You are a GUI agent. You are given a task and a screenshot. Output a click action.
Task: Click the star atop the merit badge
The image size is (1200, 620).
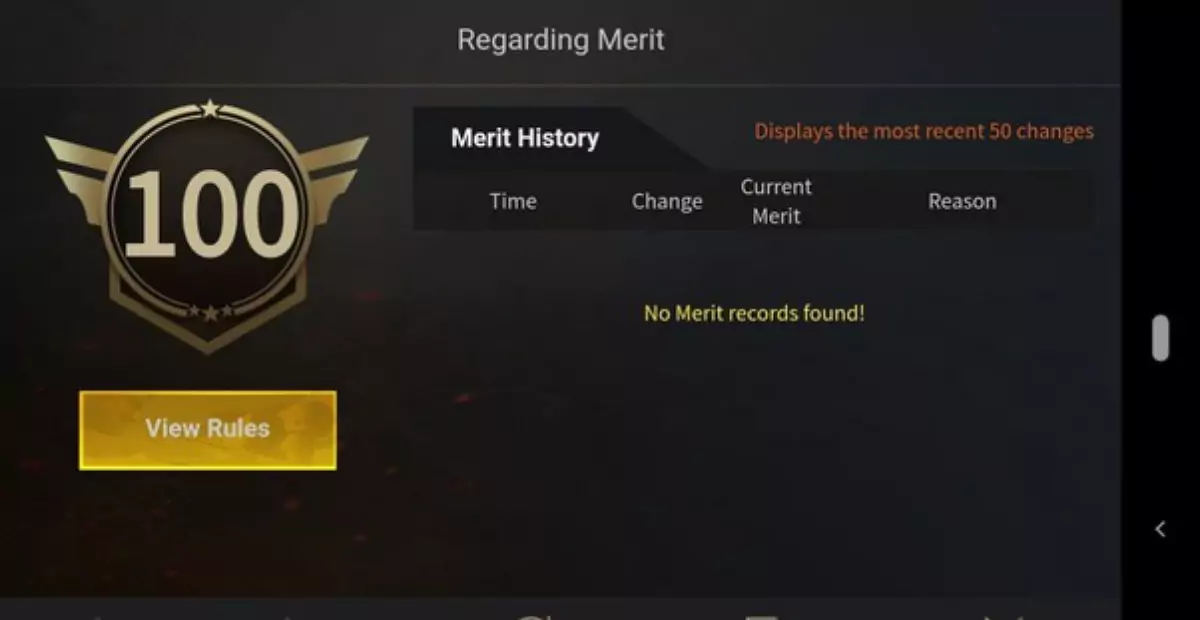[x=209, y=108]
